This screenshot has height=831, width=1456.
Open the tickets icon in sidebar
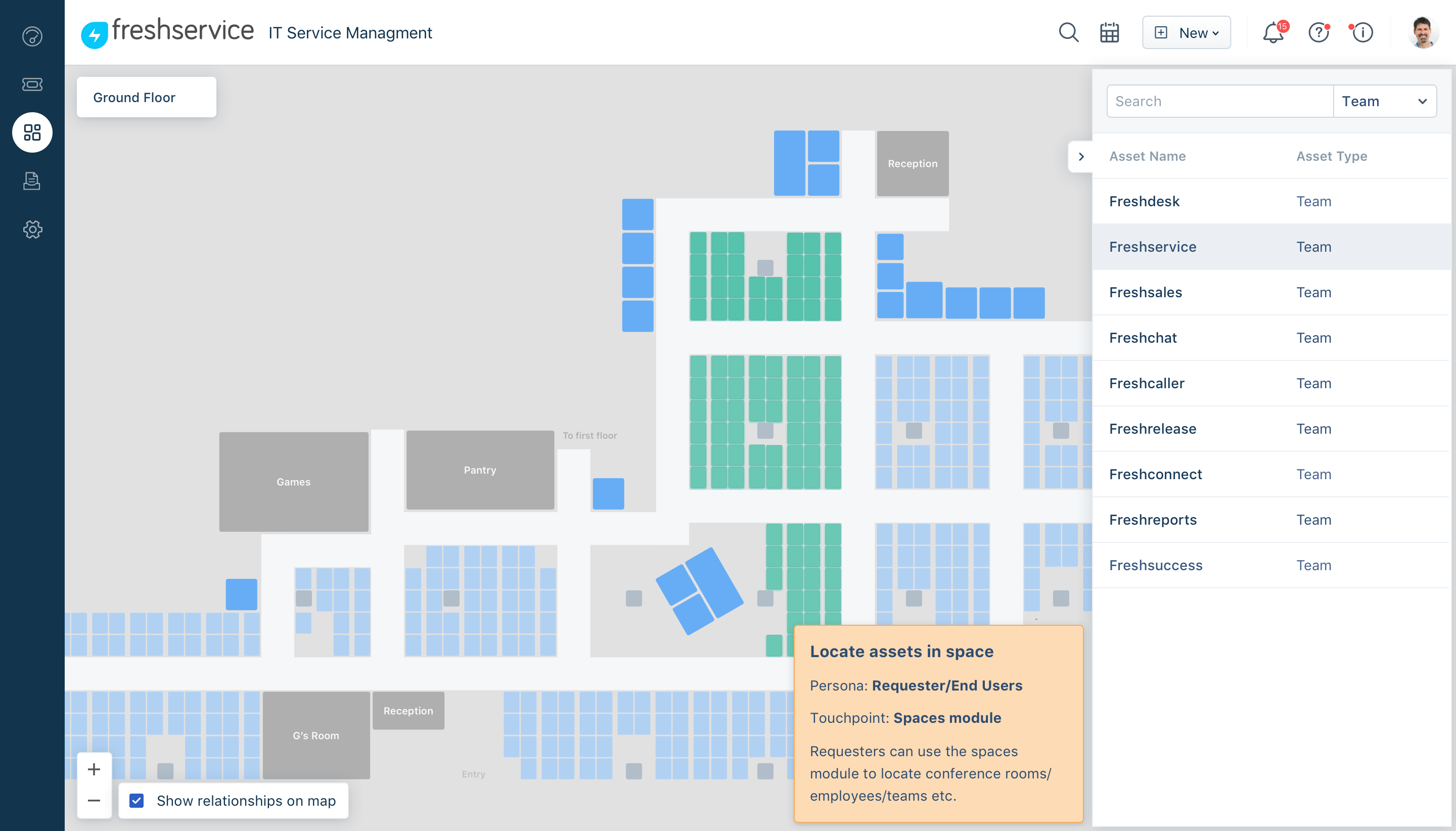point(32,84)
